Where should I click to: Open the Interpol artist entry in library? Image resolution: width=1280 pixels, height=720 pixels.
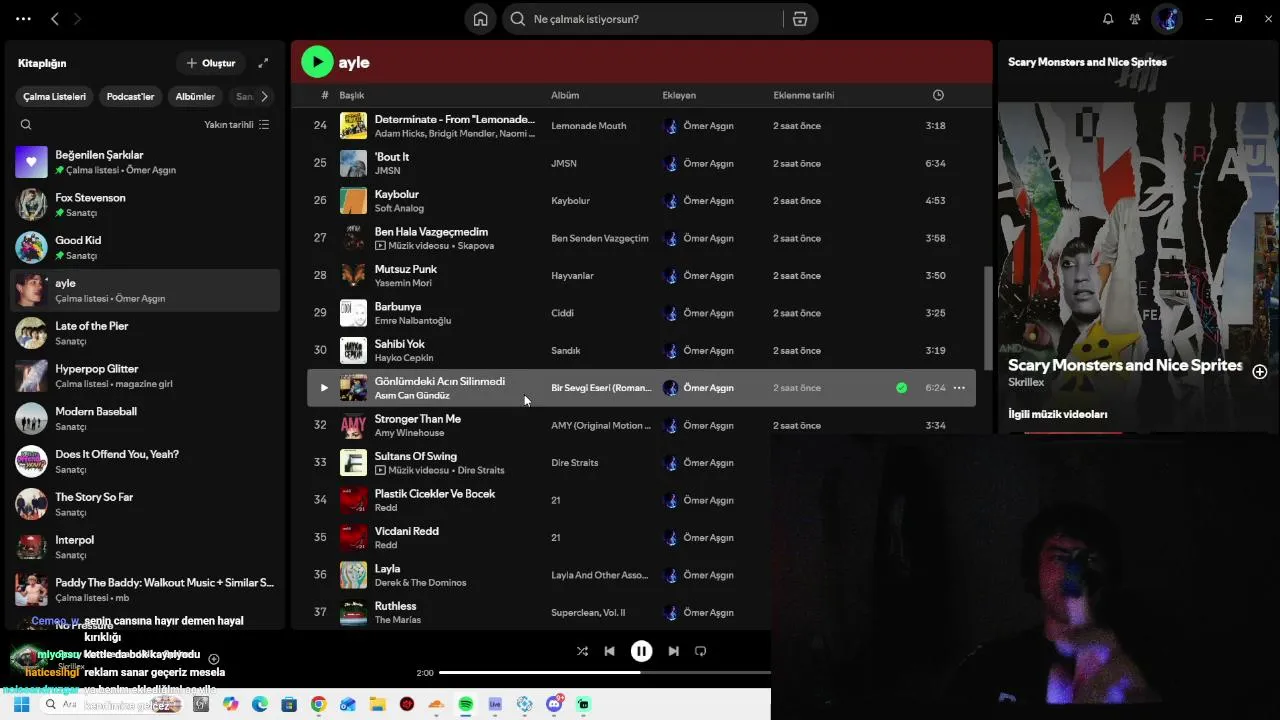pos(145,547)
